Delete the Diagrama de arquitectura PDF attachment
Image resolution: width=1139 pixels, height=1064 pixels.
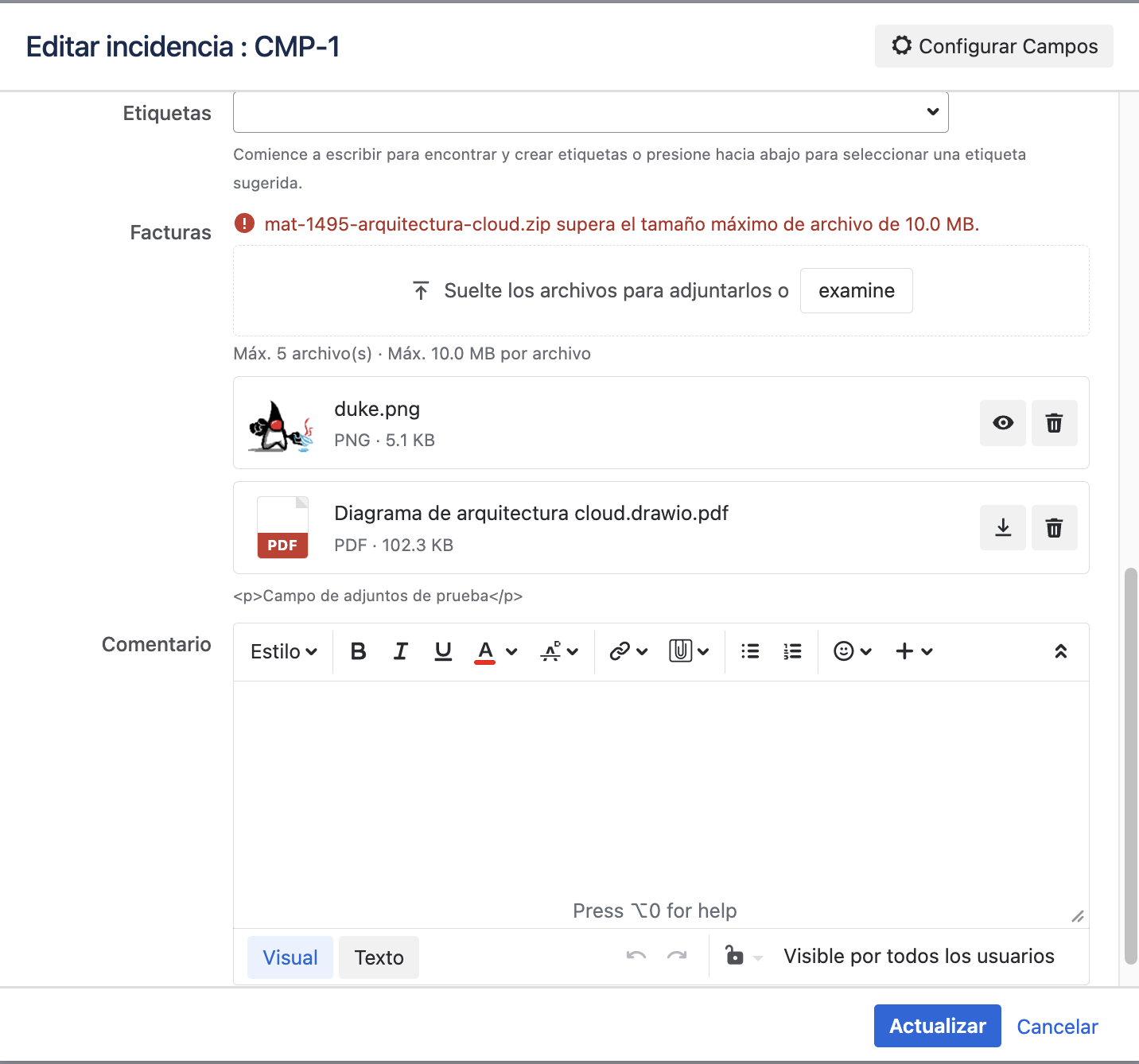tap(1055, 528)
